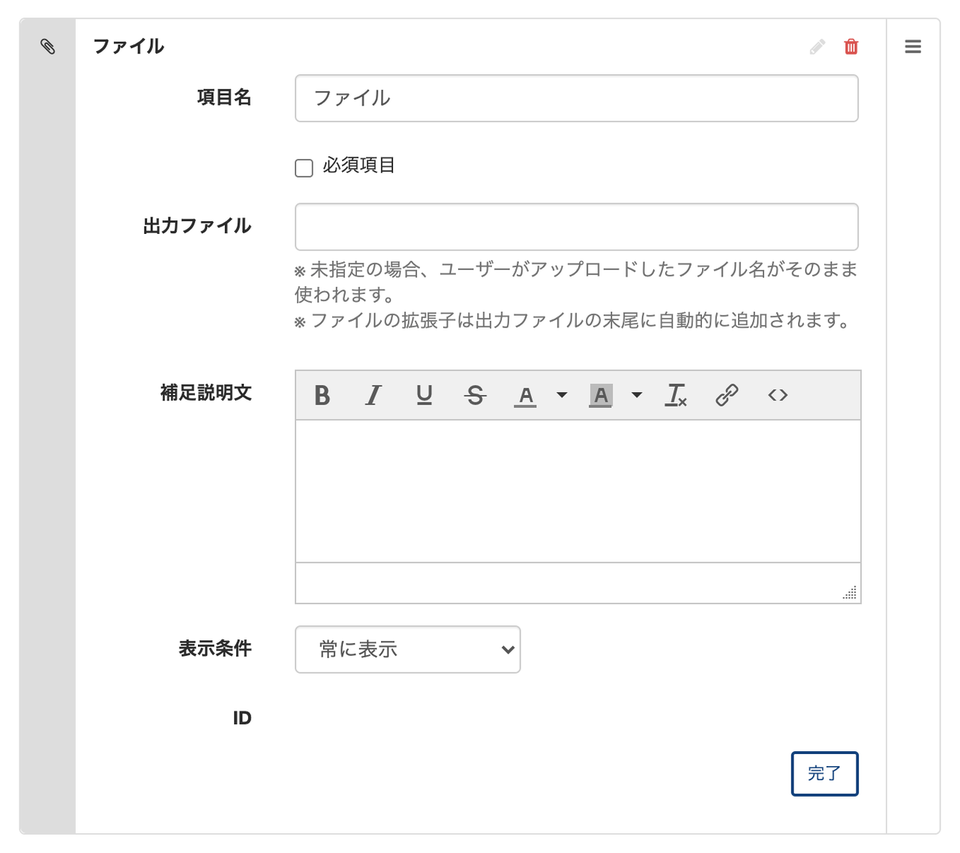The height and width of the screenshot is (853, 960).
Task: Apply underline formatting in editor
Action: click(424, 395)
